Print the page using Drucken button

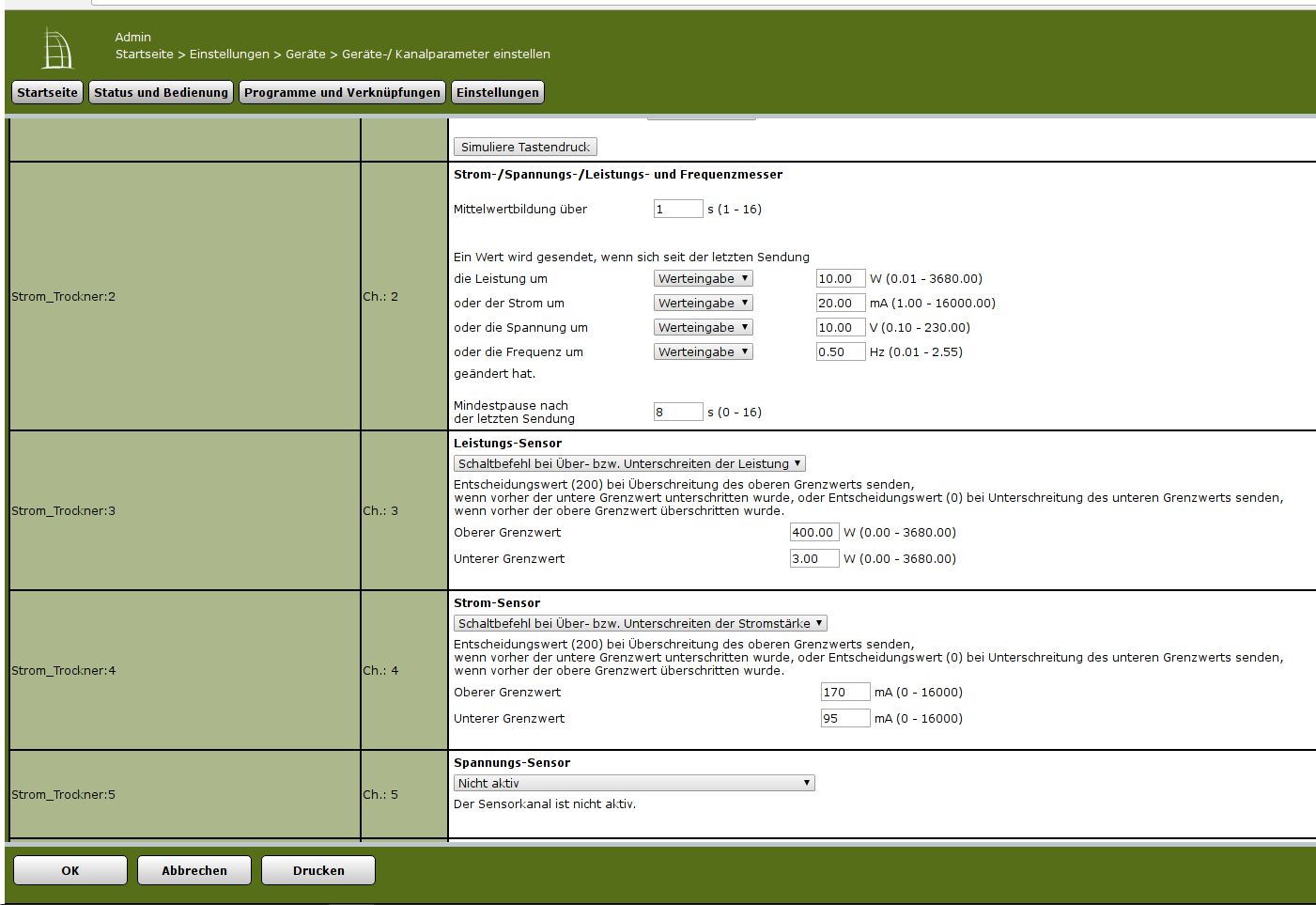coord(318,870)
